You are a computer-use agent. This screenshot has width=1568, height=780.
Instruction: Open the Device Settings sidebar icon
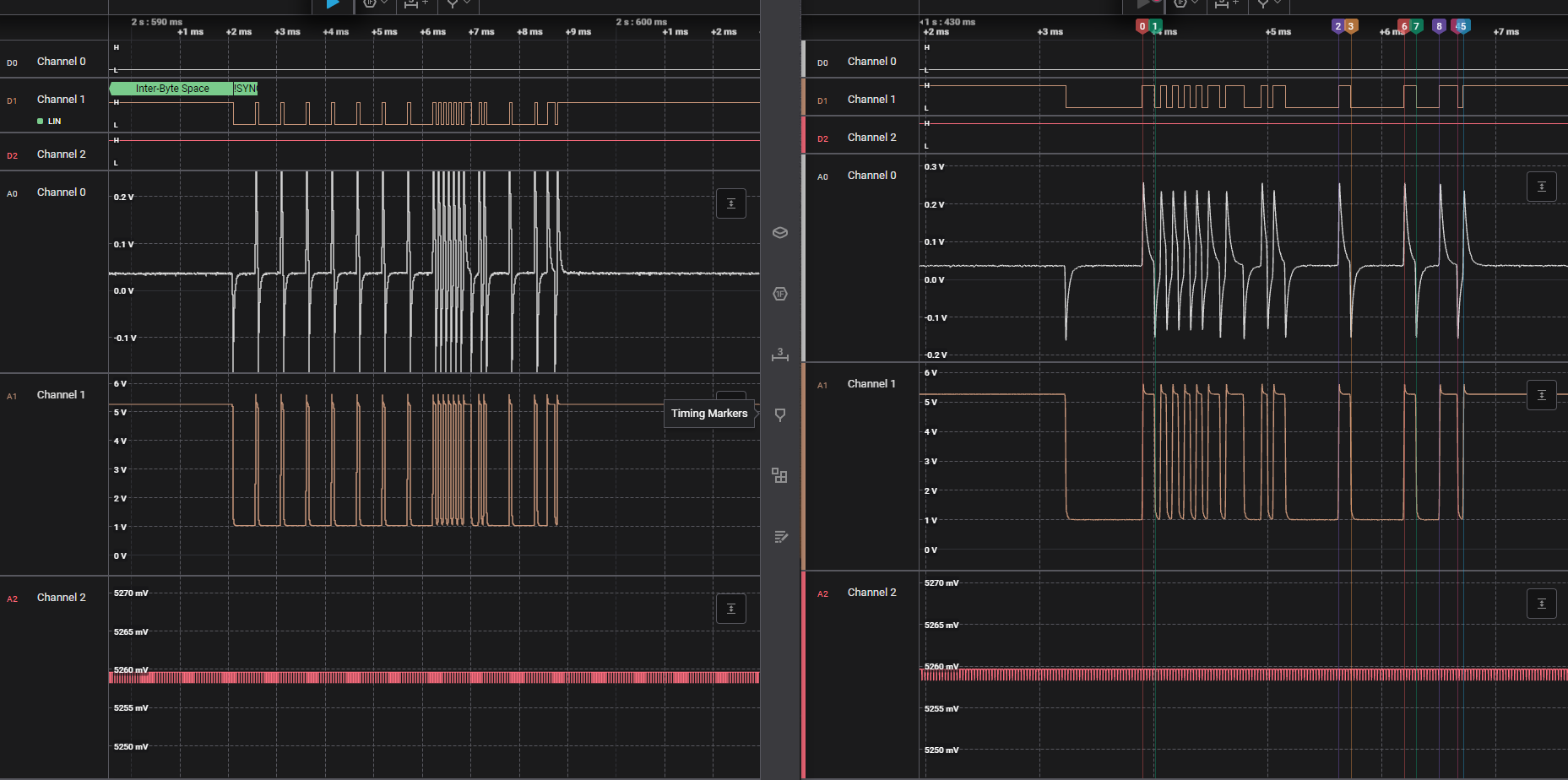780,233
